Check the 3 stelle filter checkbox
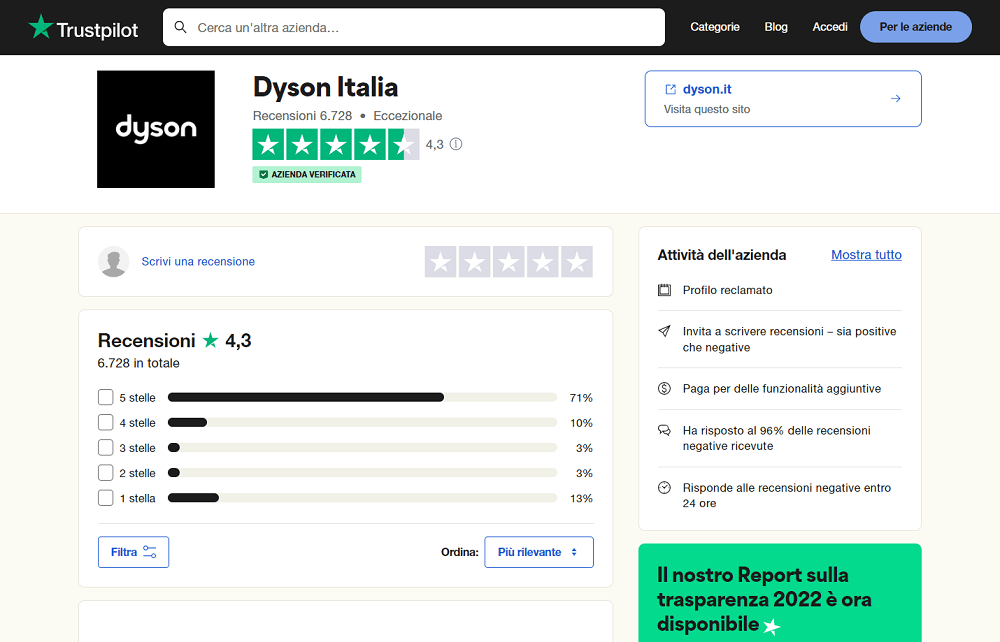 (106, 448)
